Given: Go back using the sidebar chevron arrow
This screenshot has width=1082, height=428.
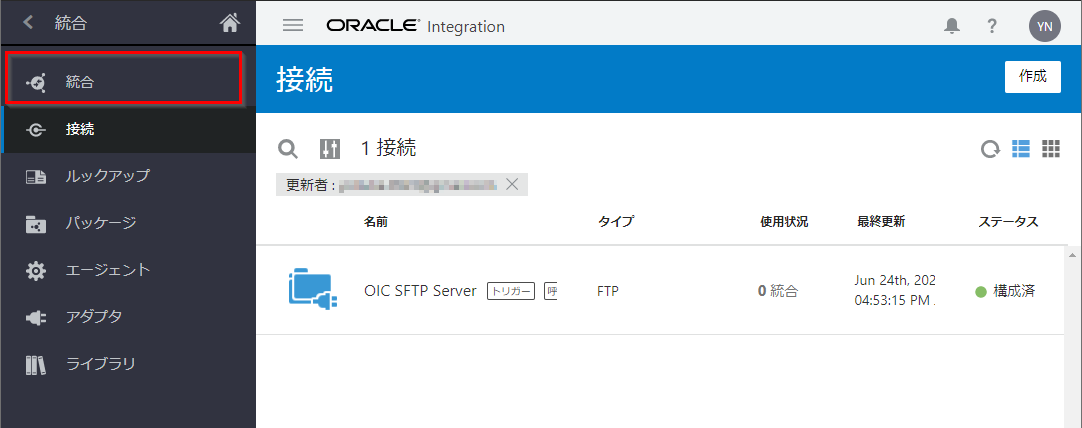Looking at the screenshot, I should 28,23.
